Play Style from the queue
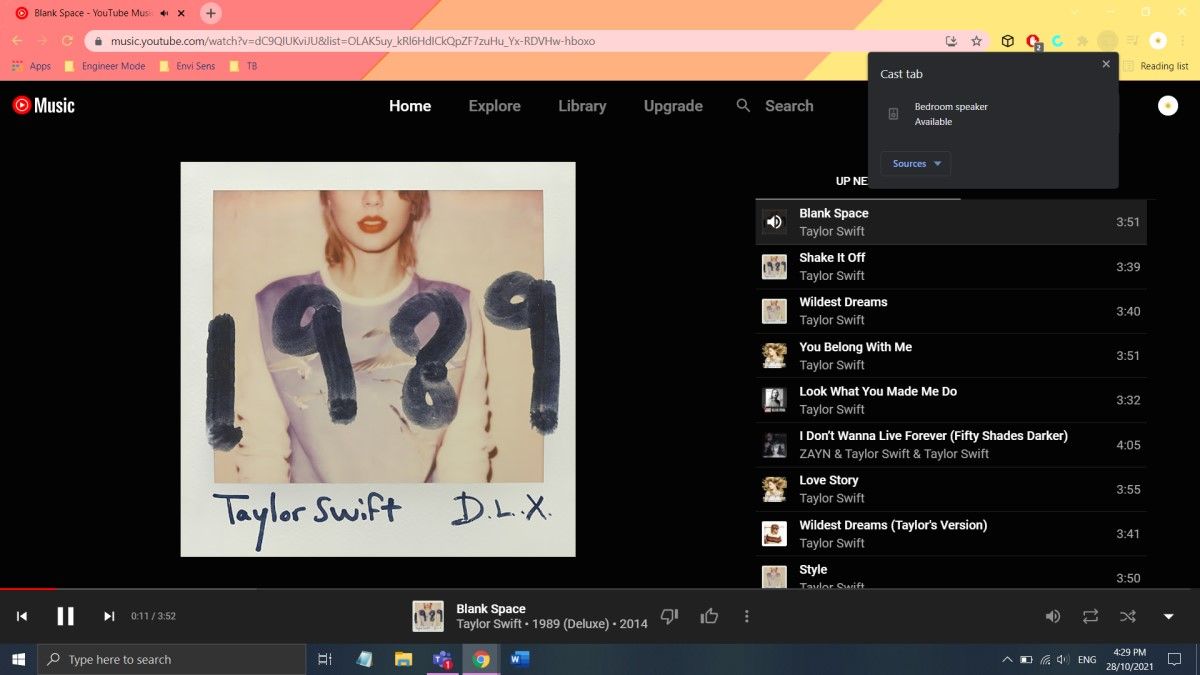 (x=951, y=574)
